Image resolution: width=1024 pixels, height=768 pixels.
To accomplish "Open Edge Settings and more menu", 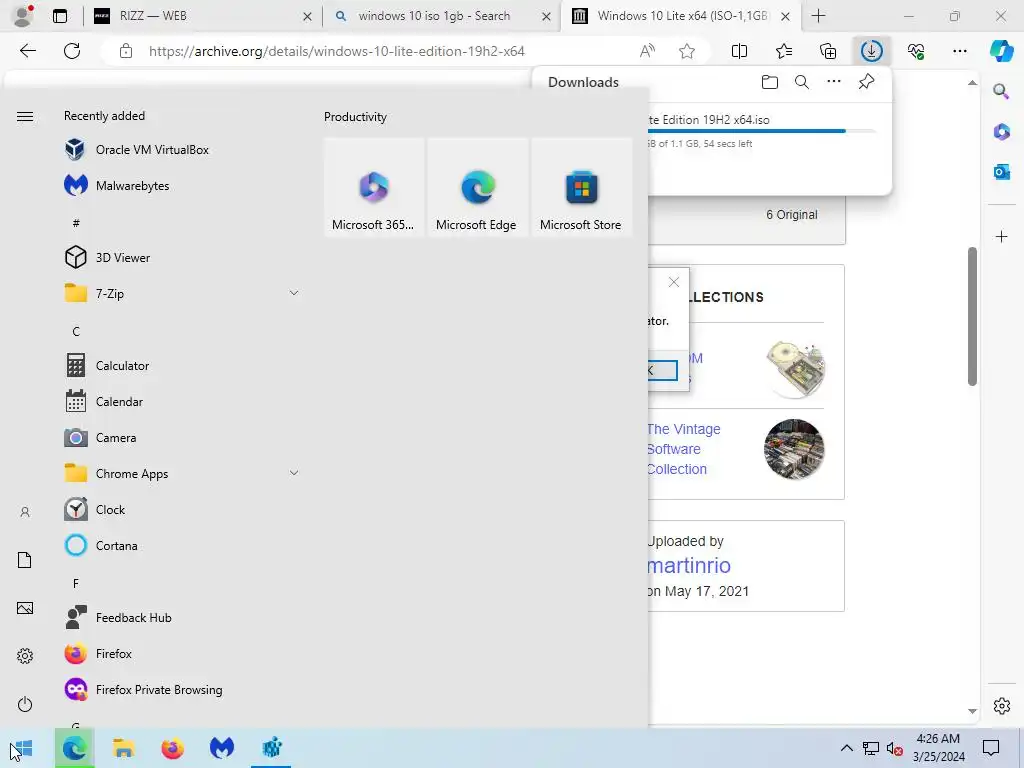I will [959, 51].
